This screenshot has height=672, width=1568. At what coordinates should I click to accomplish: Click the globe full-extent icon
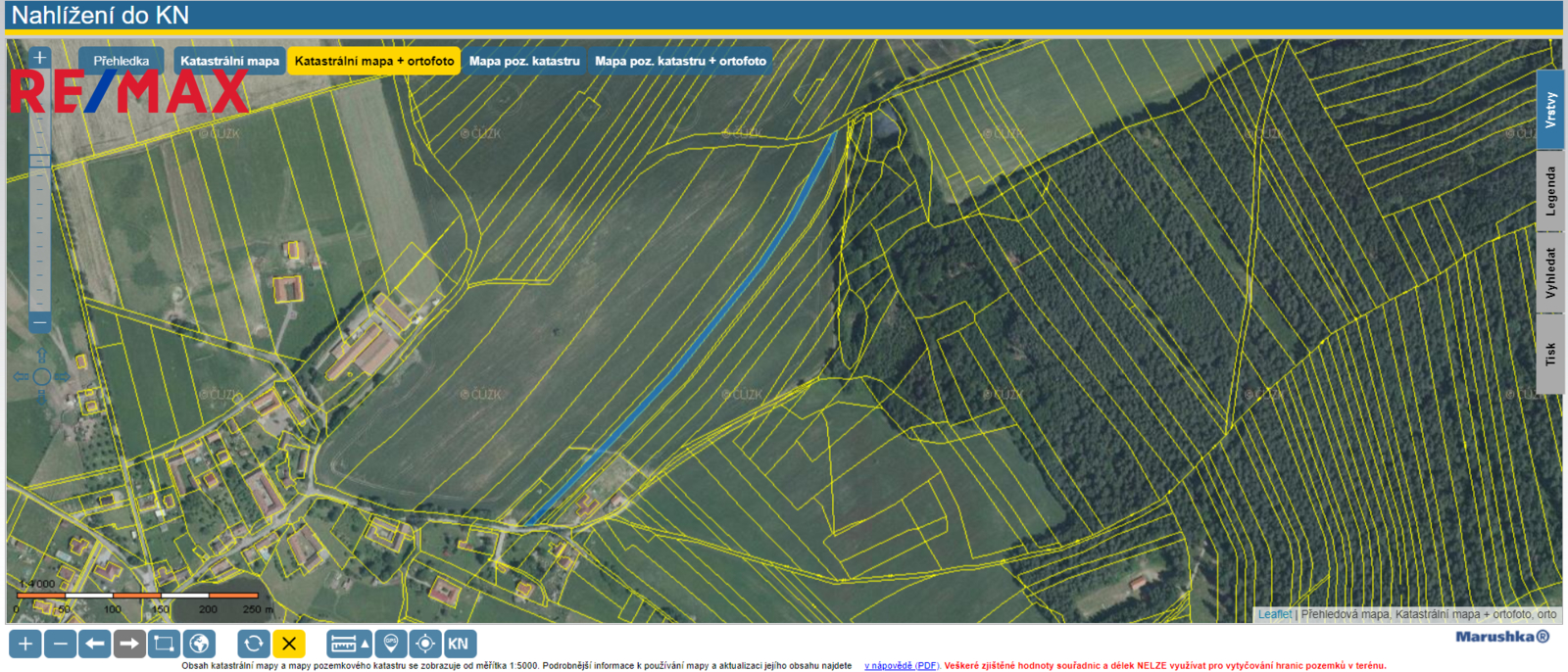point(199,644)
